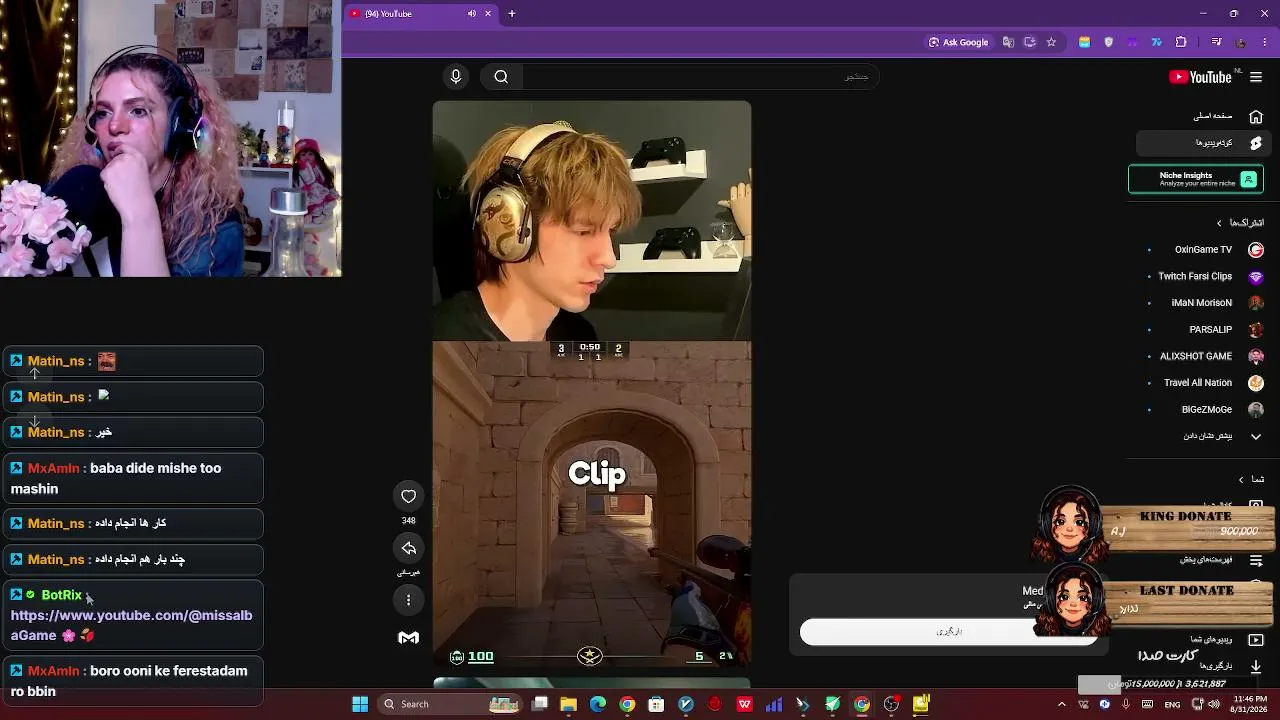1280x720 pixels.
Task: Open the media controls icon in Chrome toolbar
Action: click(x=1216, y=42)
